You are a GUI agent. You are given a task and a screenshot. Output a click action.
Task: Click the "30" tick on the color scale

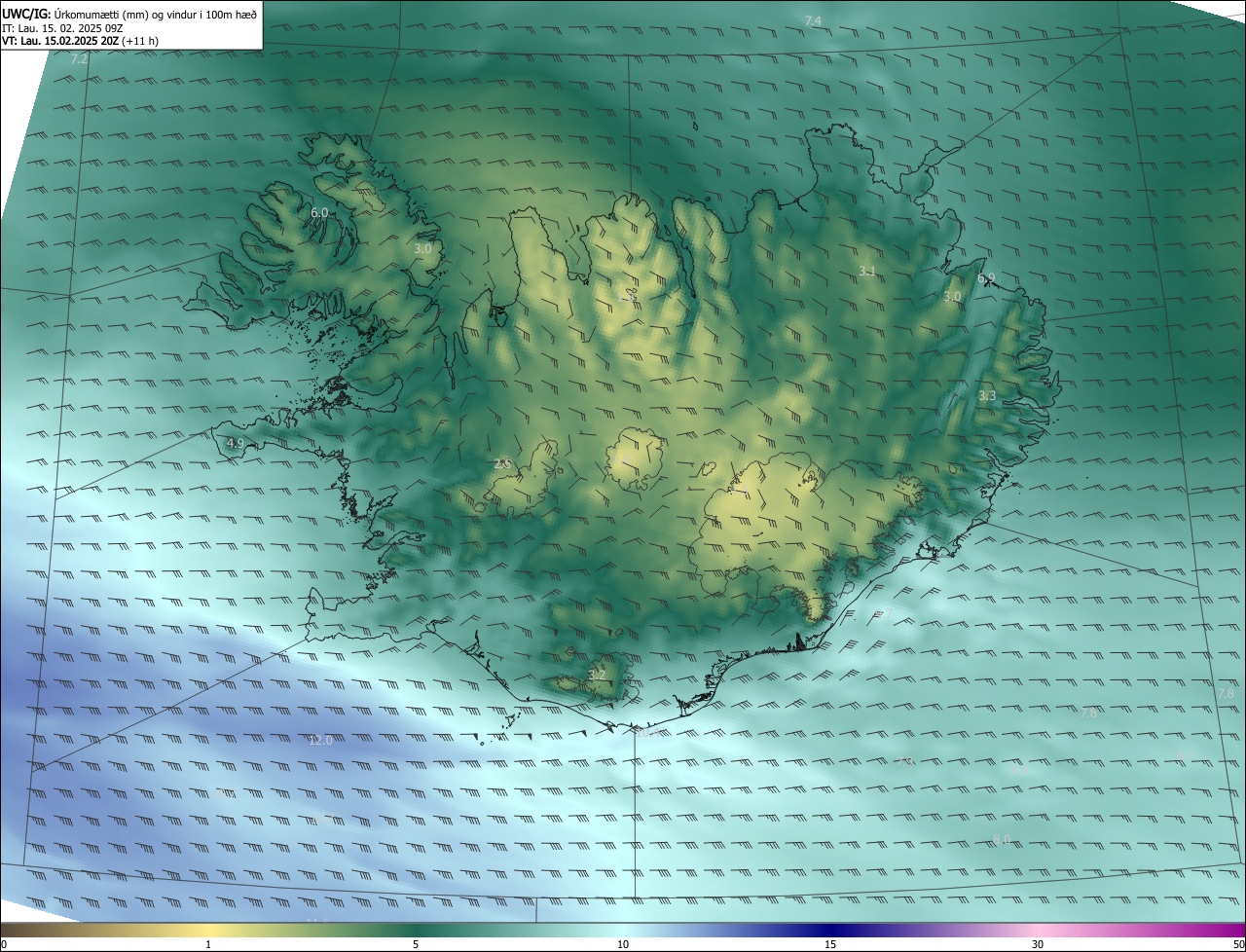click(x=1038, y=944)
